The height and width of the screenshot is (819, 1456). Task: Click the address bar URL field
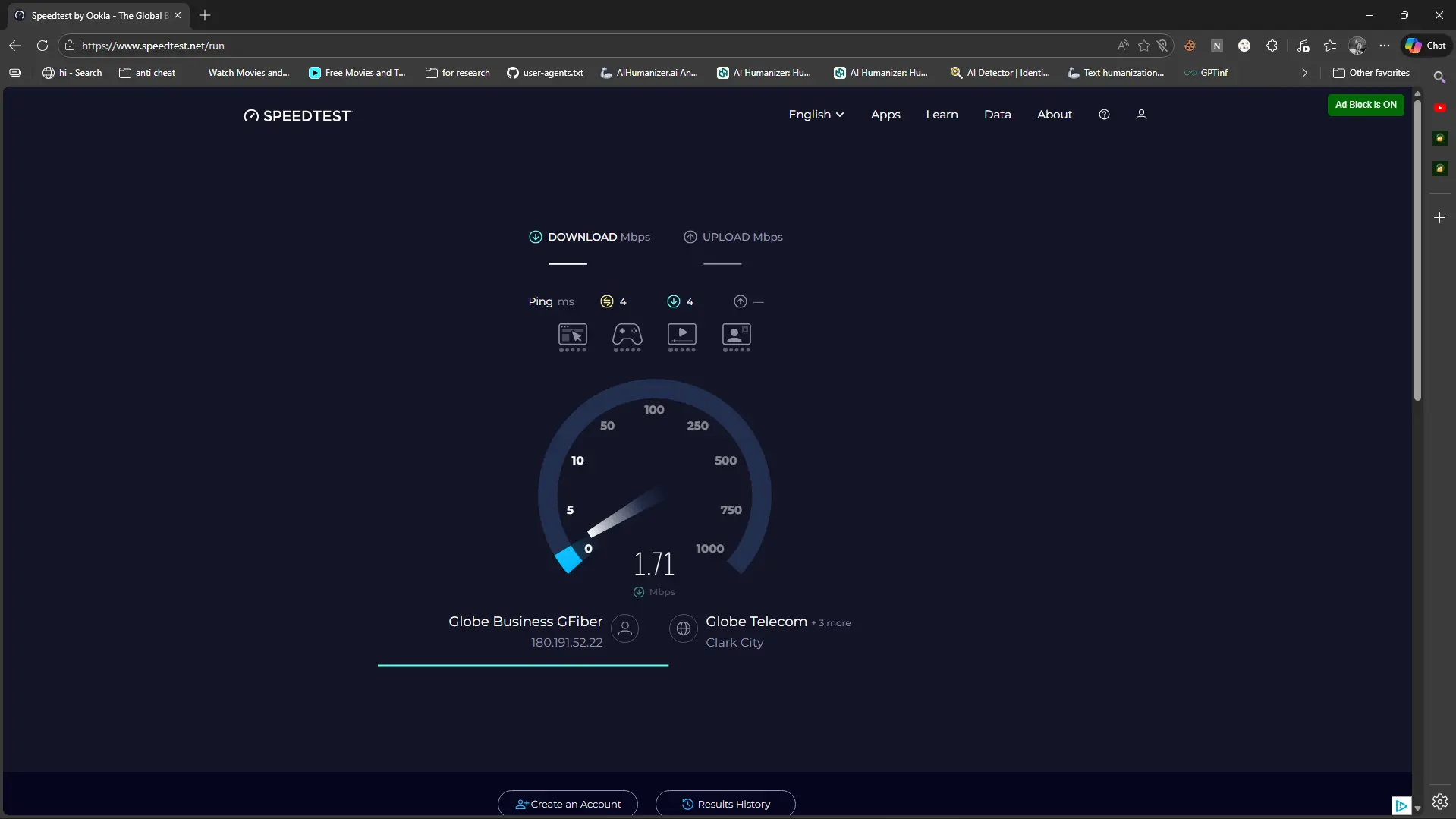[592, 46]
